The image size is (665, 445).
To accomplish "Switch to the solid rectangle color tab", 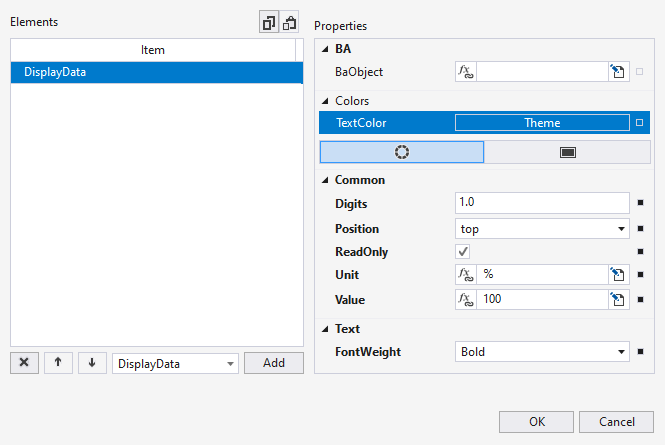I will click(567, 152).
